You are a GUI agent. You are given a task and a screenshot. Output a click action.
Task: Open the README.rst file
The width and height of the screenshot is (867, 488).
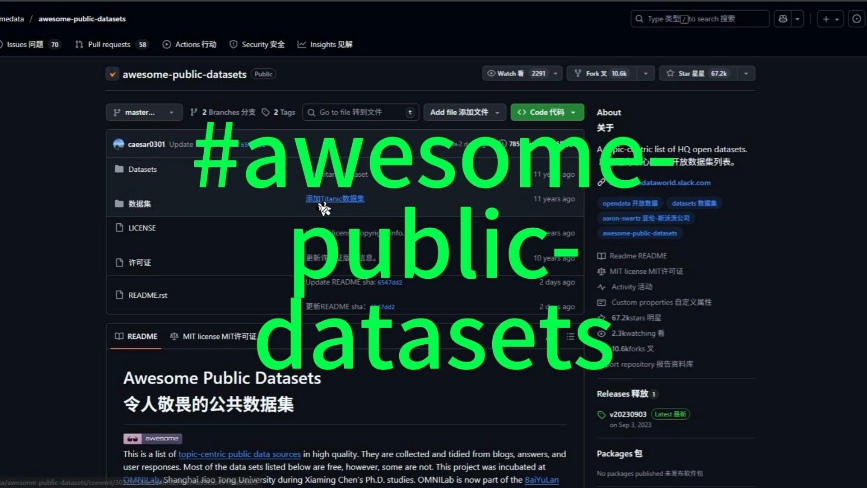tap(148, 295)
